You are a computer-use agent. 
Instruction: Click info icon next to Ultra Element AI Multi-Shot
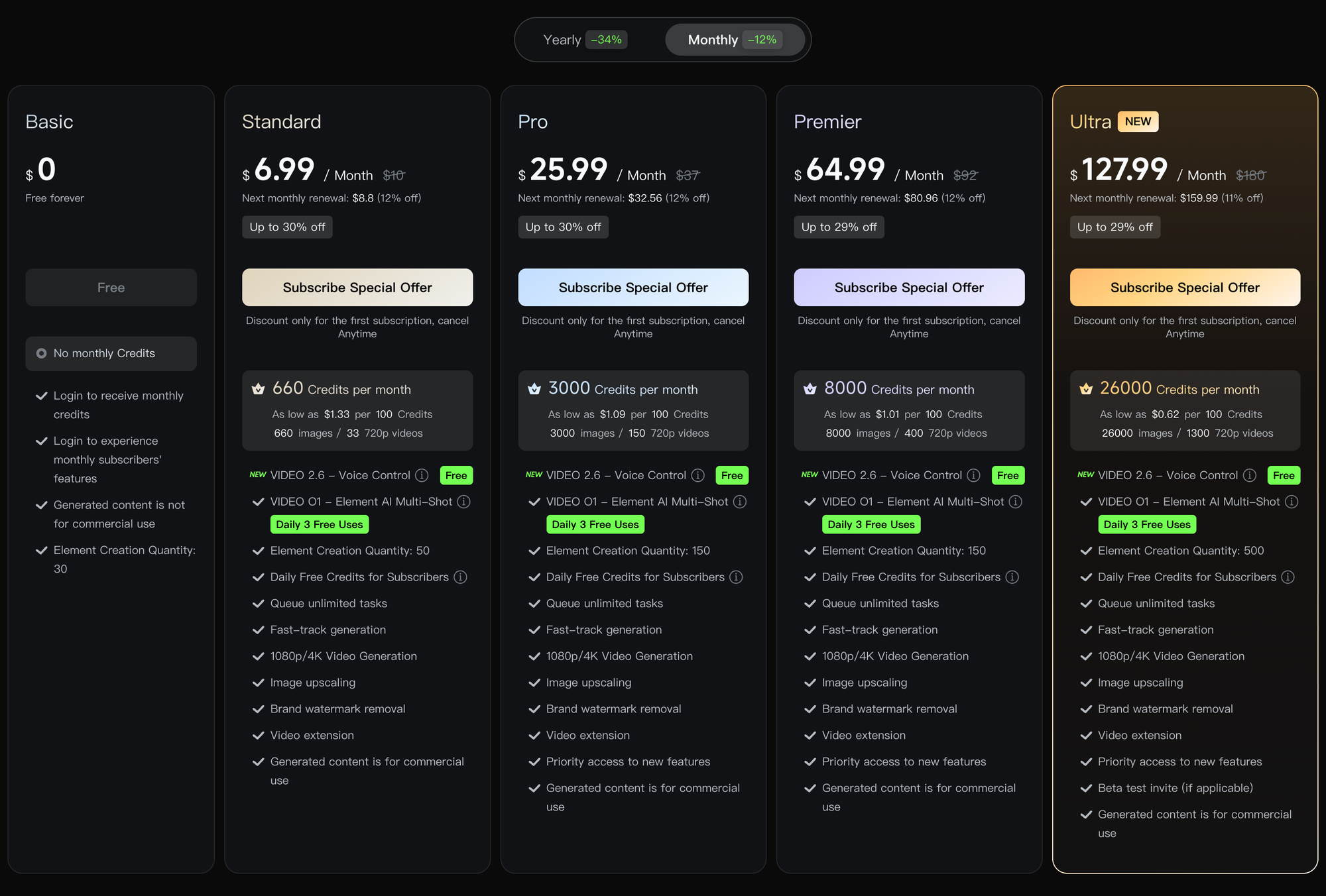1292,502
